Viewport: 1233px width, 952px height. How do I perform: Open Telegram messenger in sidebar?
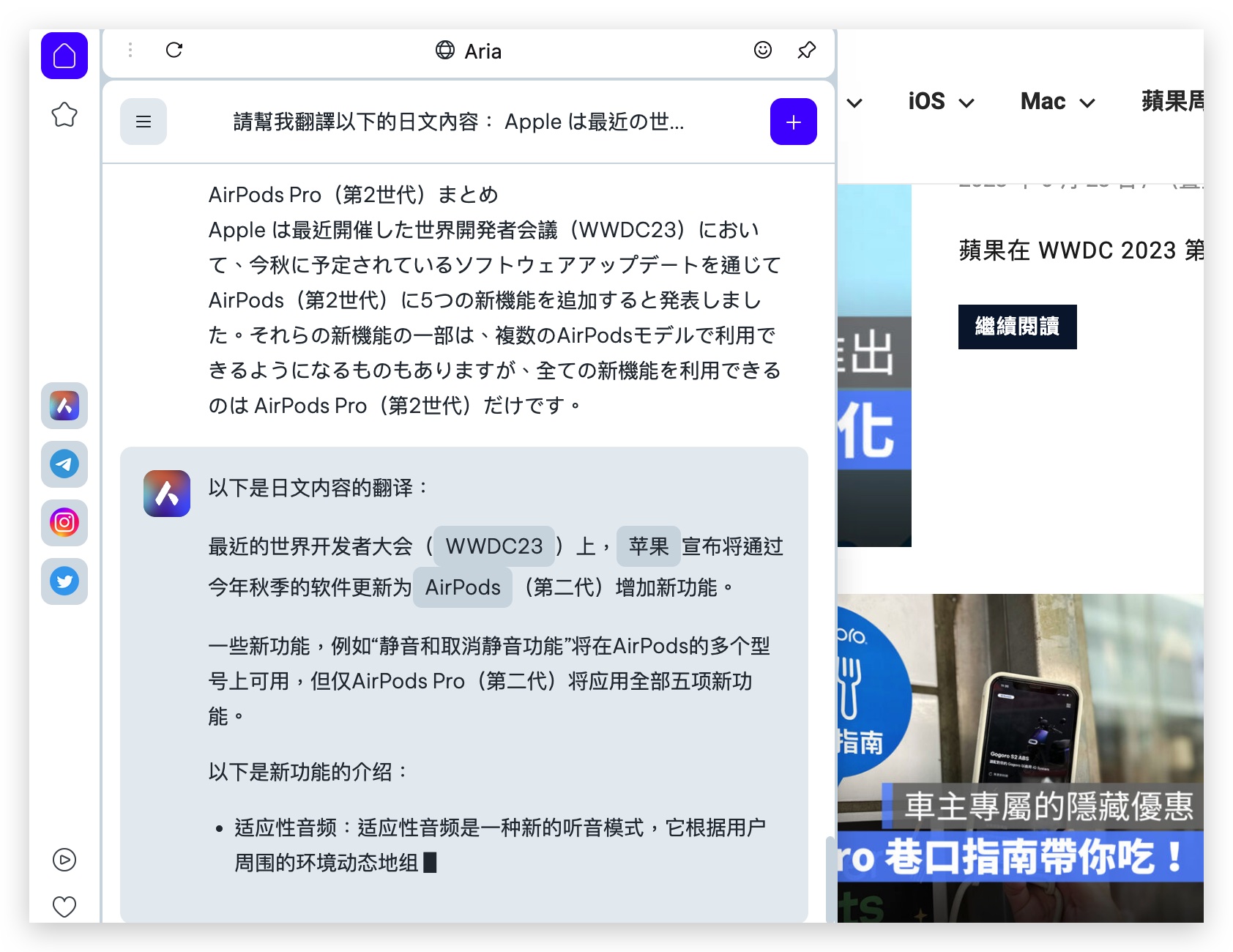64,464
